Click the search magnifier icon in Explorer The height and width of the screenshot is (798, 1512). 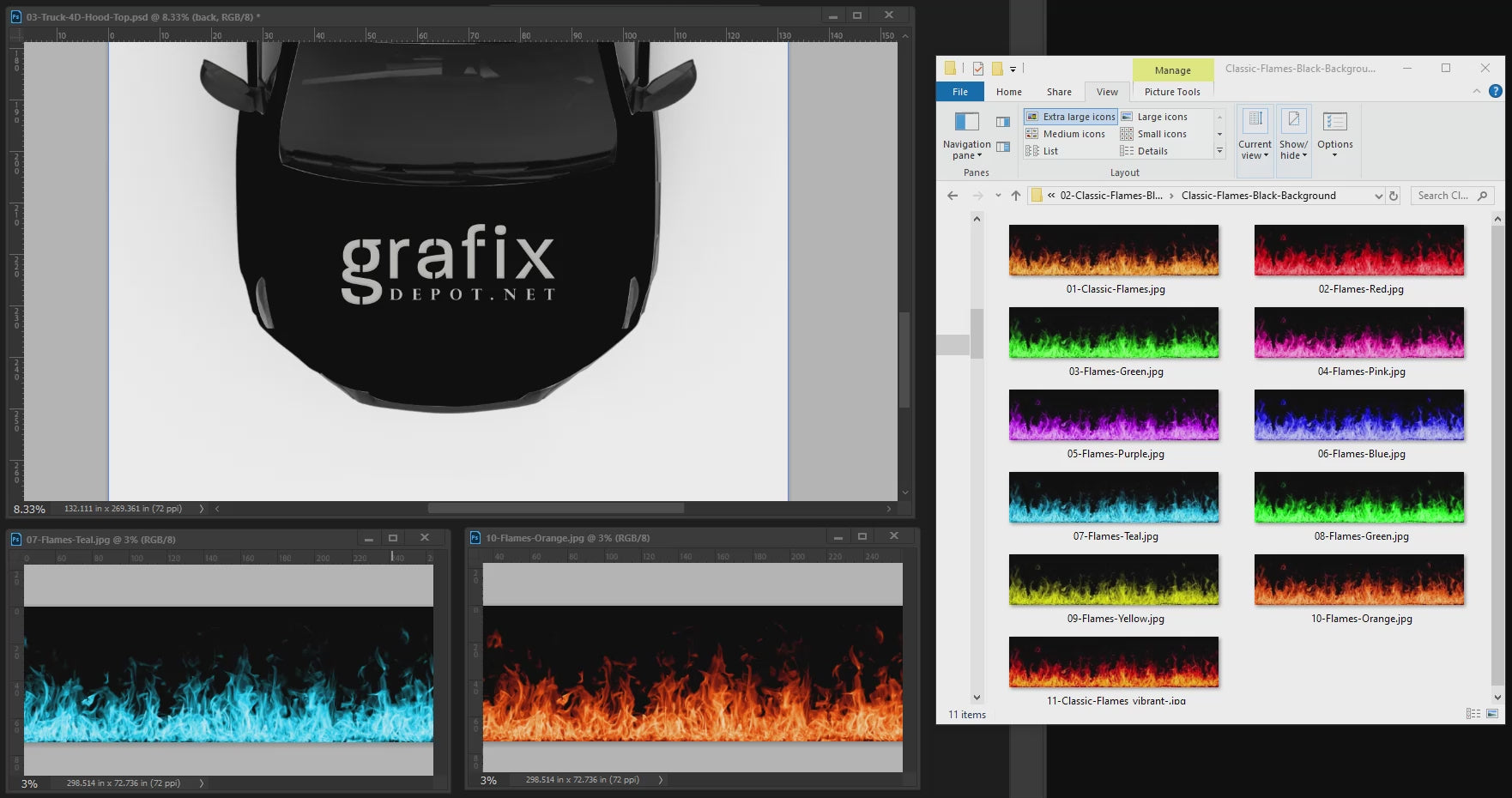(1482, 196)
